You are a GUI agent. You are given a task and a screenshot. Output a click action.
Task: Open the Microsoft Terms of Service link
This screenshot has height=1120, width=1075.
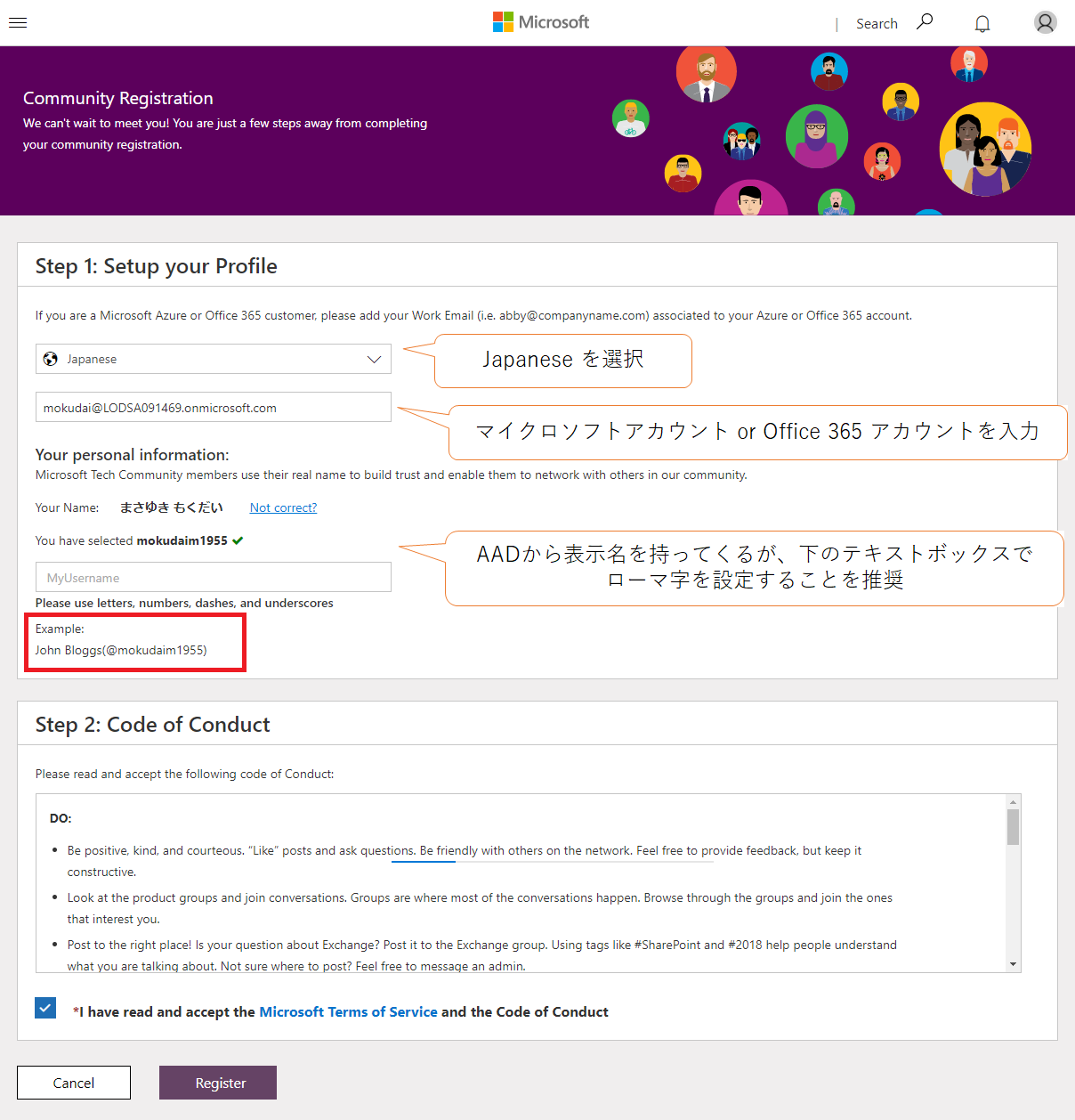click(x=348, y=1011)
